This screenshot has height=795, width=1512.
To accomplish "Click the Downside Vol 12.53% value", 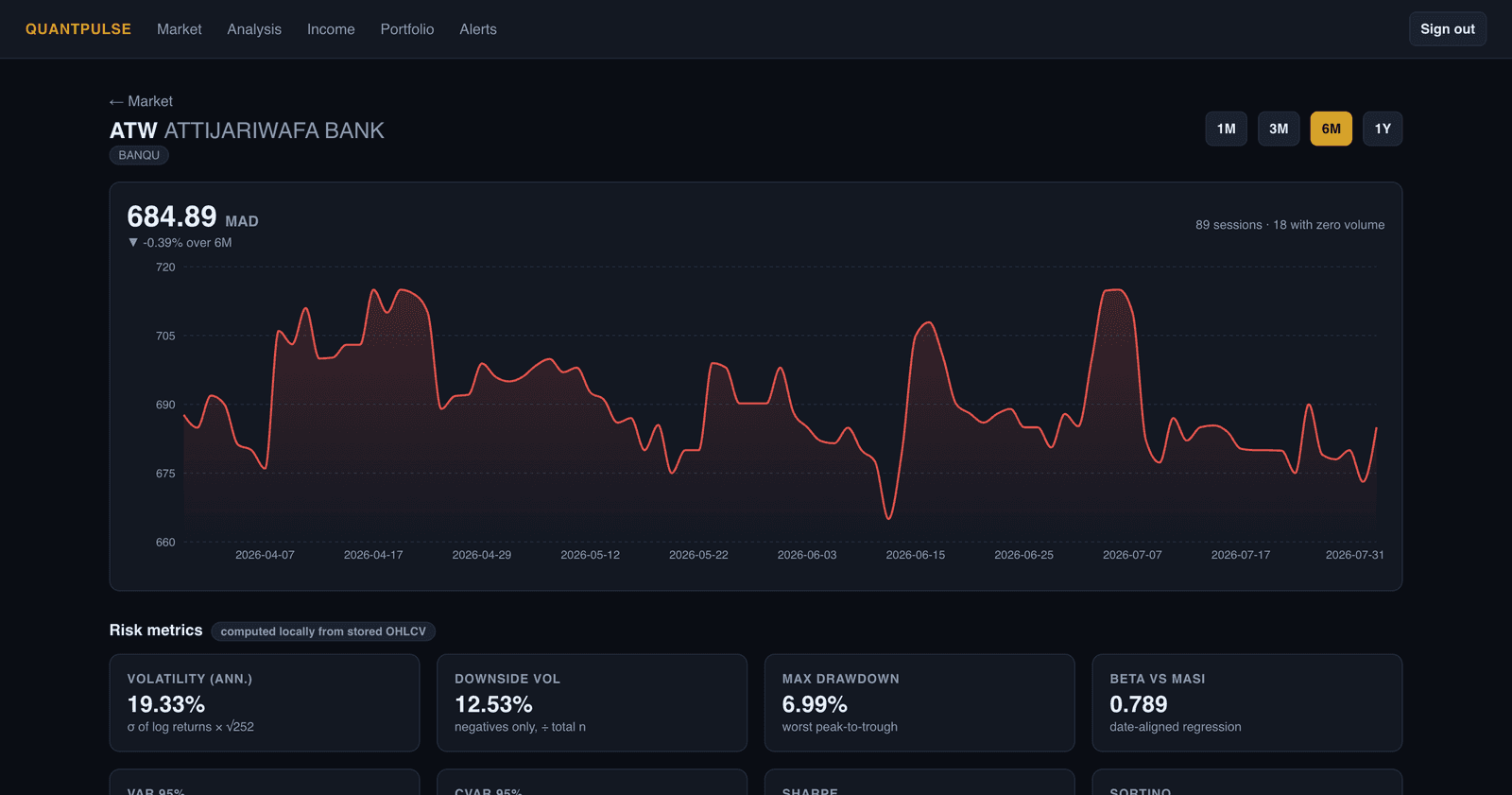I will coord(493,704).
